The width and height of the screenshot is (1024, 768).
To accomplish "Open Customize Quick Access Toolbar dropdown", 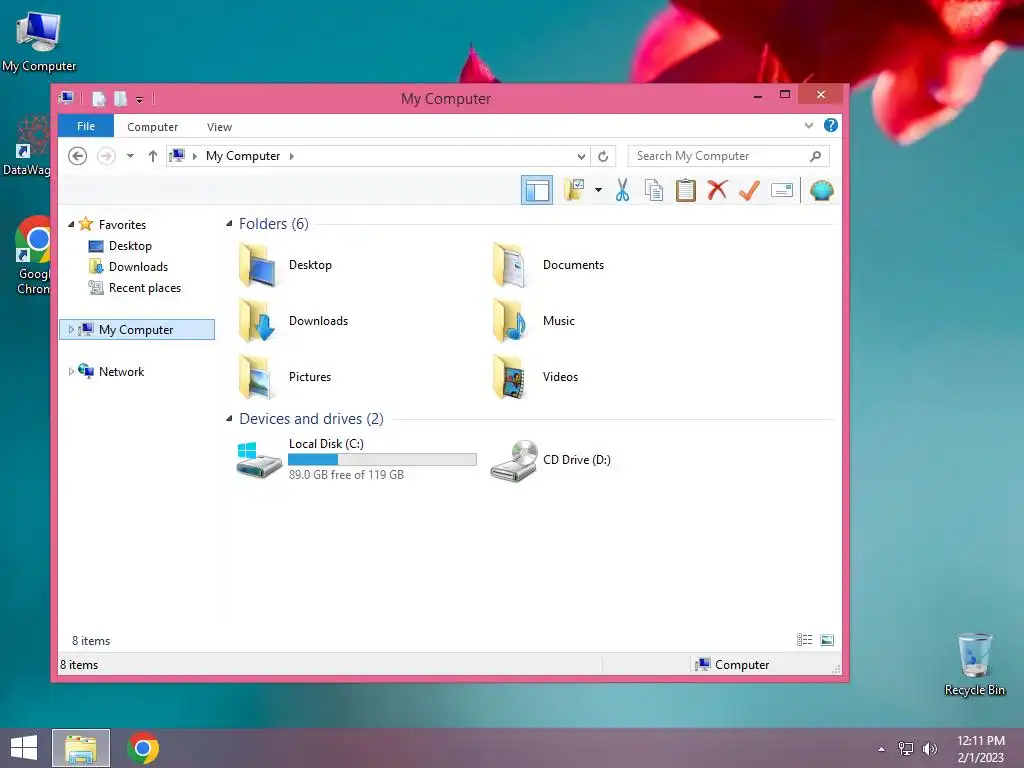I will [139, 99].
